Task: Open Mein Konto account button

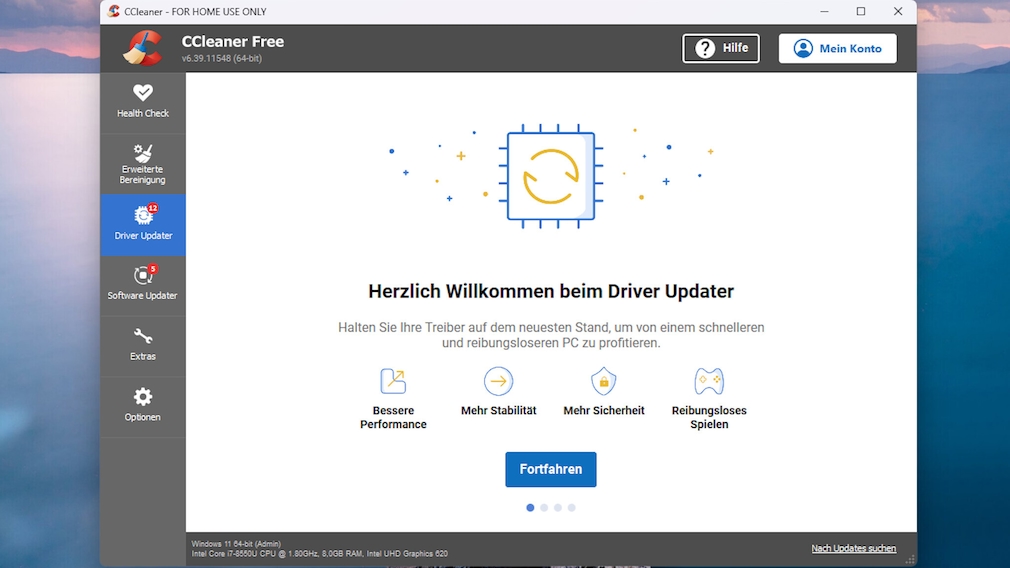Action: click(x=837, y=48)
